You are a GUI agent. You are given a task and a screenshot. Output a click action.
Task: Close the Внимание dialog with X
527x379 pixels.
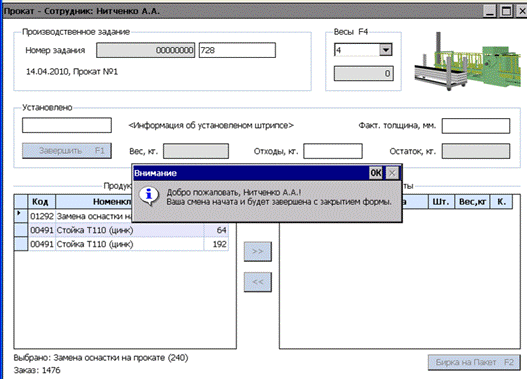[392, 173]
